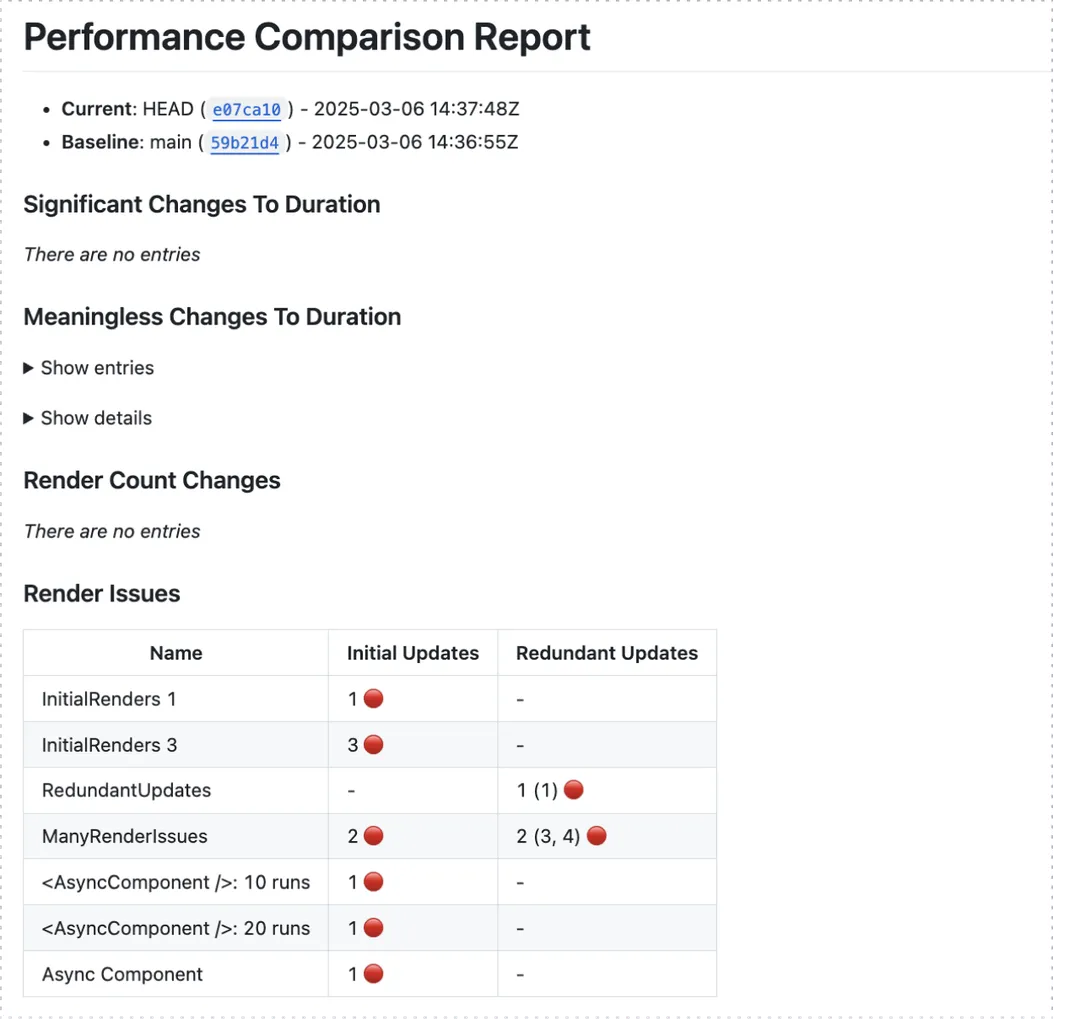1080x1019 pixels.
Task: Click the red circle under Initial Updates for ManyRenderIssues
Action: pyautogui.click(x=371, y=835)
